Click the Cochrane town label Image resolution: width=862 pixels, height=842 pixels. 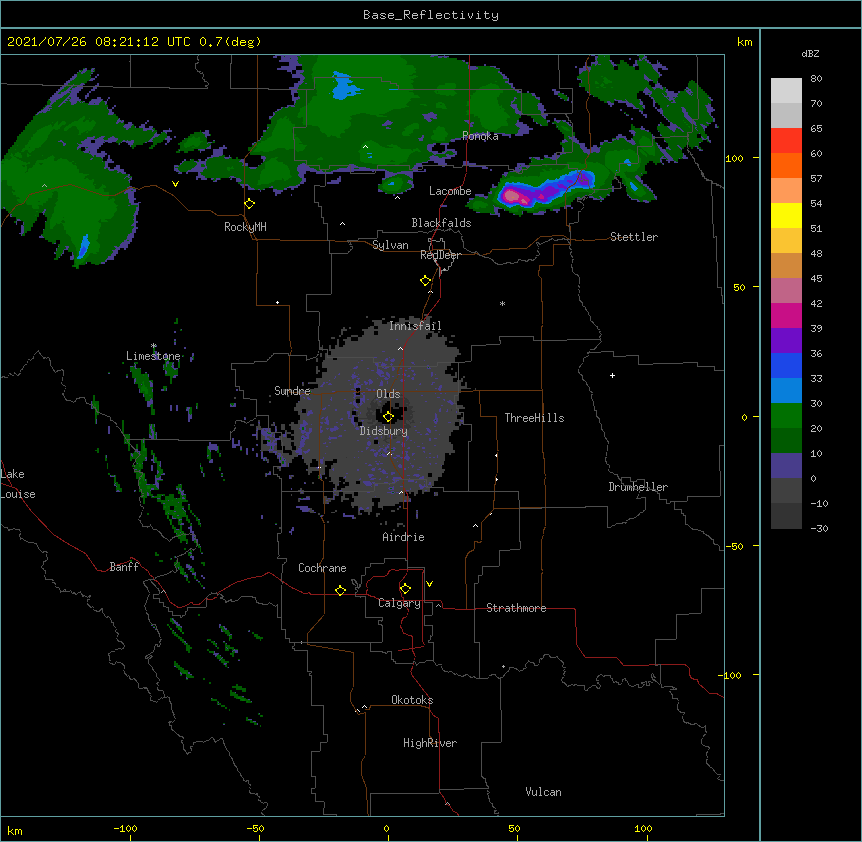[x=322, y=568]
